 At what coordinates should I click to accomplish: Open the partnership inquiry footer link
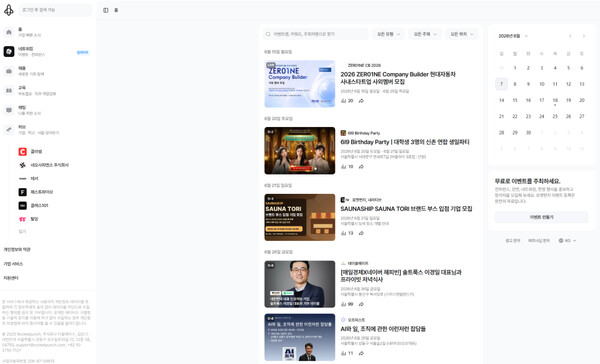pyautogui.click(x=539, y=241)
